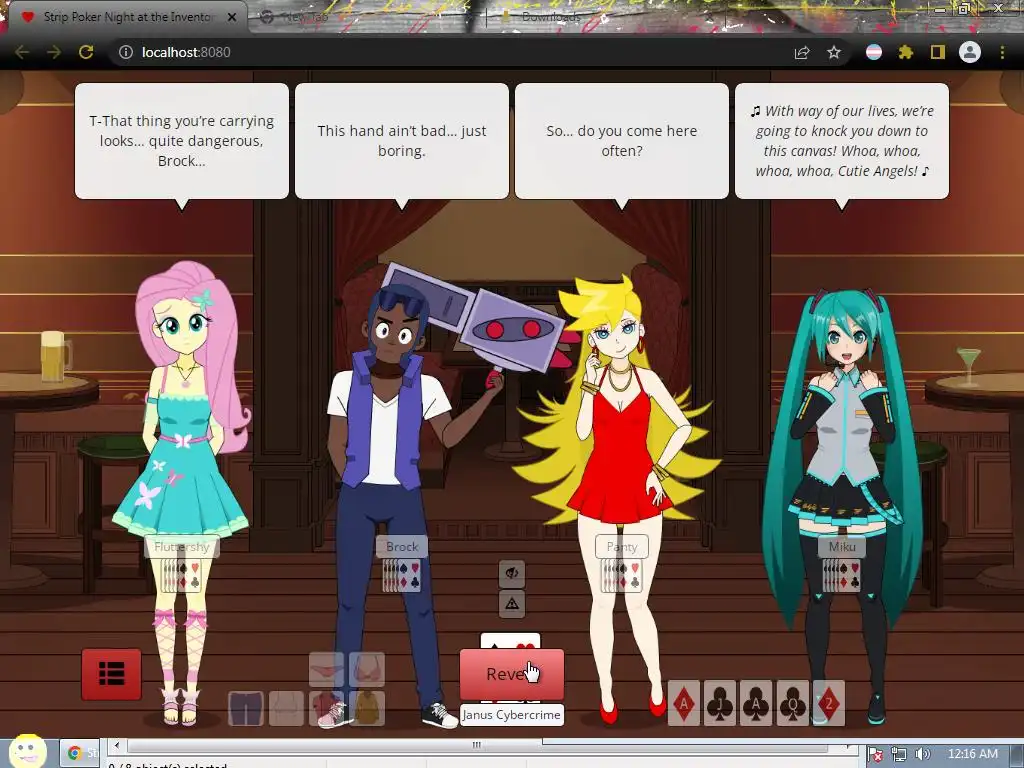Reload the localhost page
The image size is (1024, 768).
pos(86,52)
